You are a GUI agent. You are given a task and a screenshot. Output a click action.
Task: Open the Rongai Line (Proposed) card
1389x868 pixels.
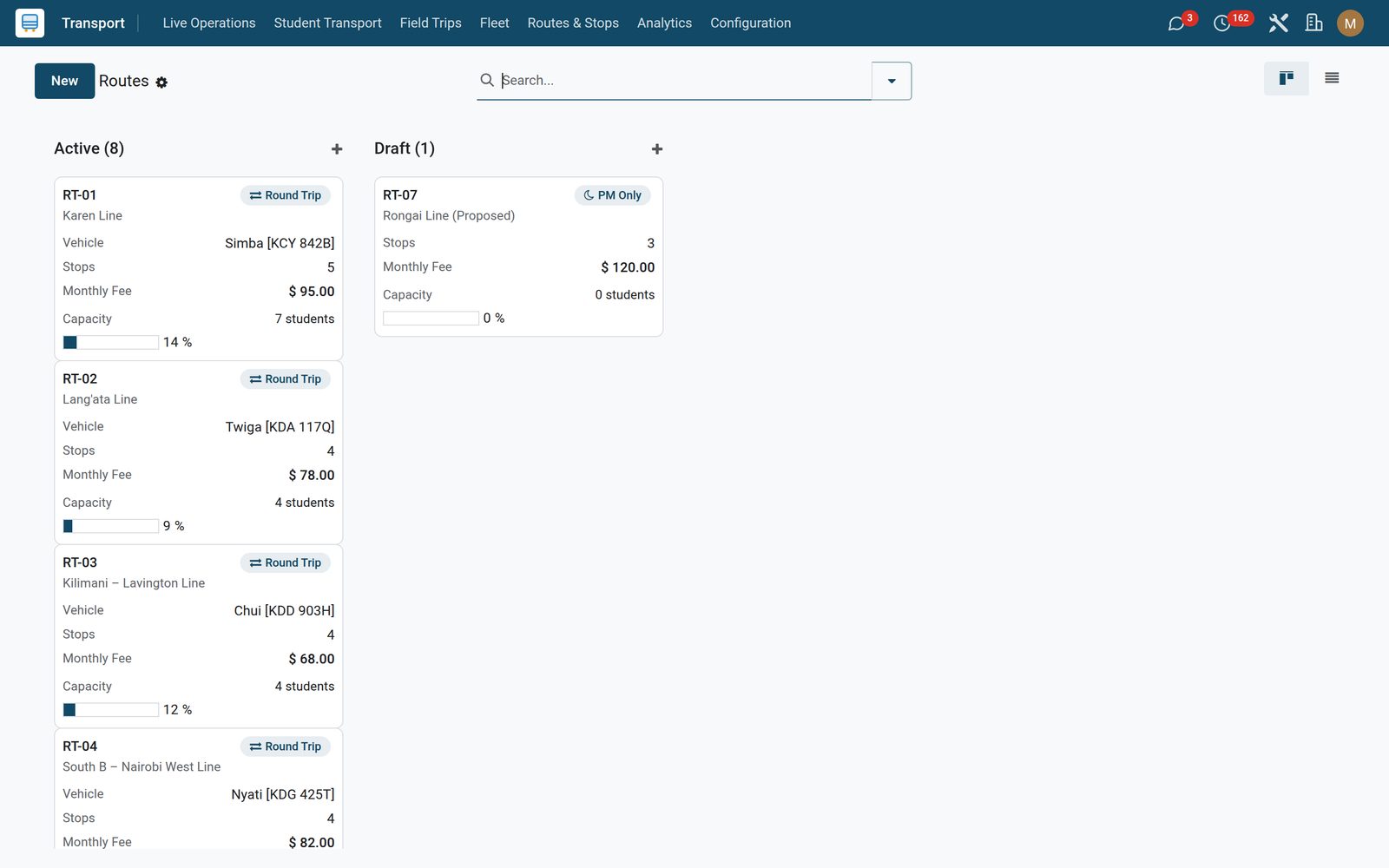point(518,257)
